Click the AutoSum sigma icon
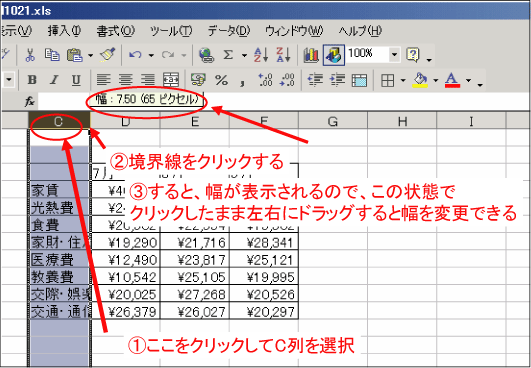The height and width of the screenshot is (368, 531). [x=228, y=55]
